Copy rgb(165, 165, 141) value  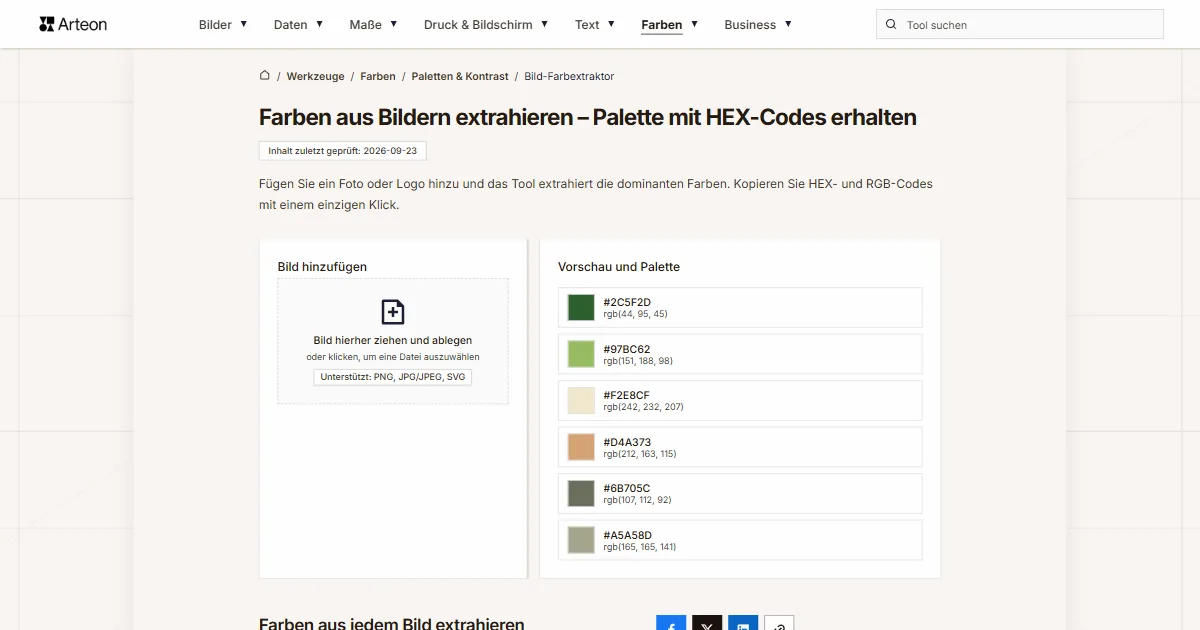coord(640,547)
